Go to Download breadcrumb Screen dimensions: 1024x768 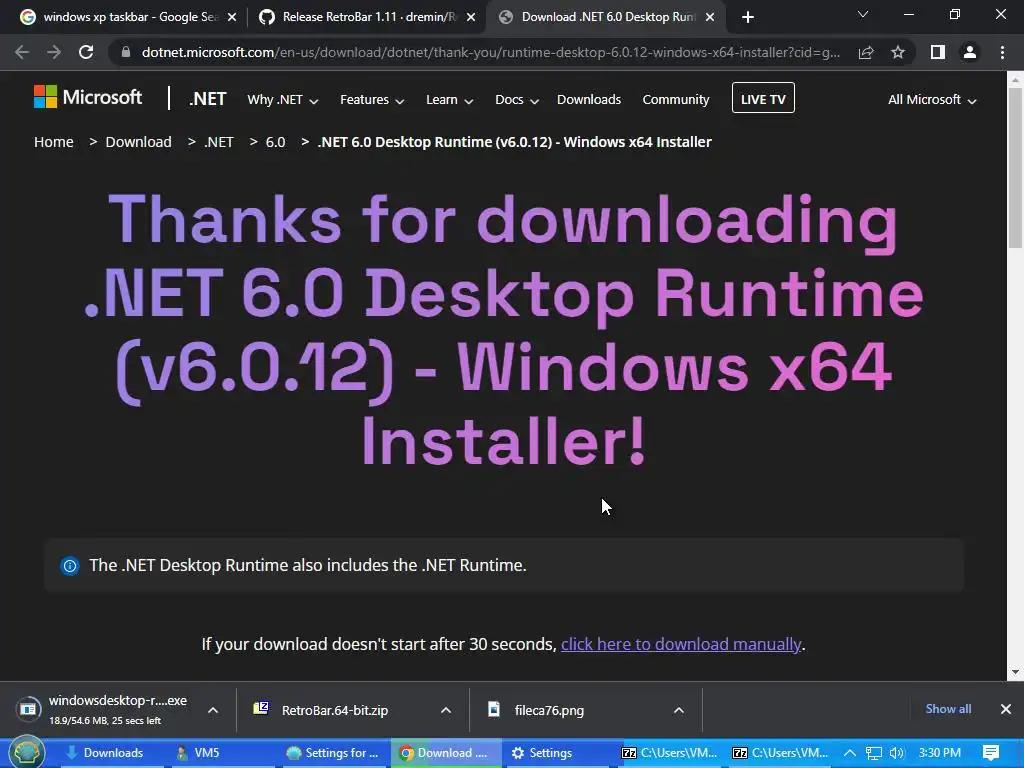point(138,142)
